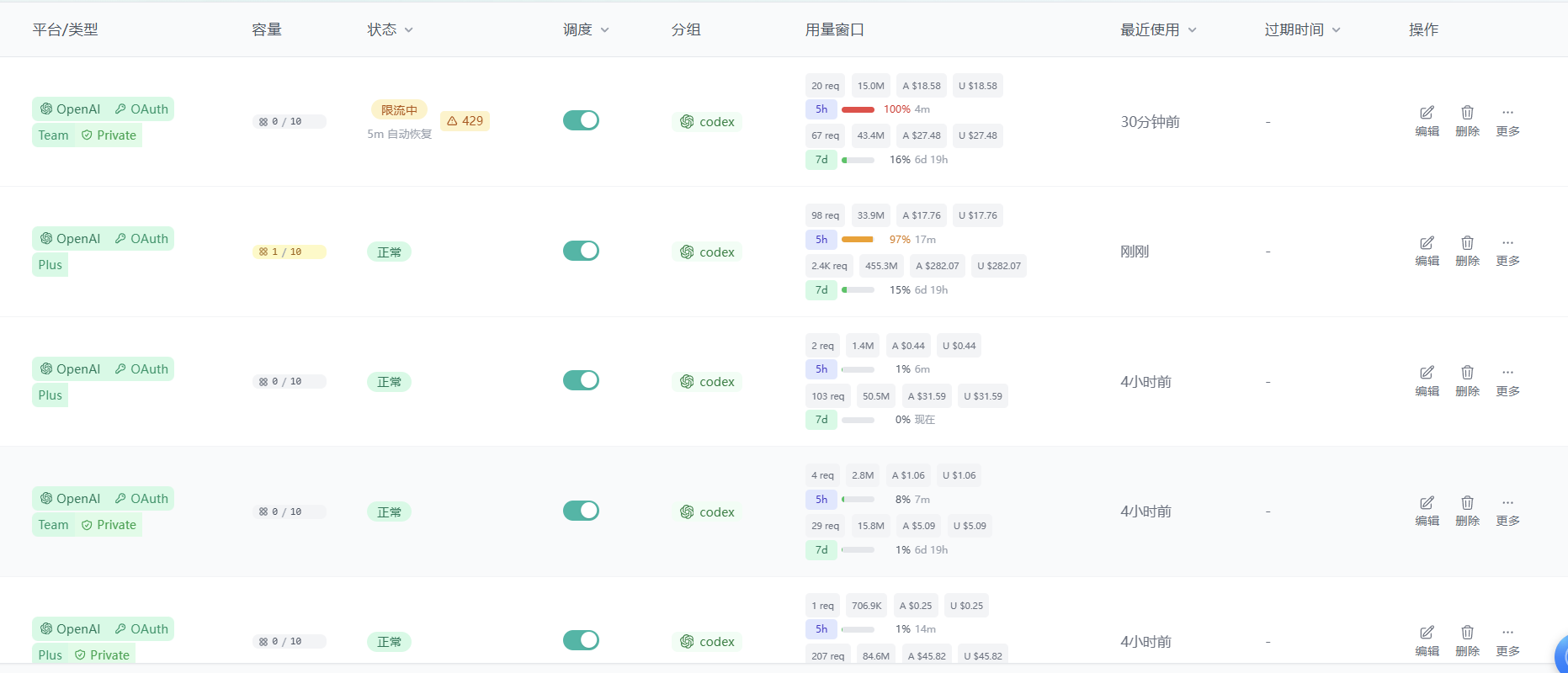Click the red 100% 5h usage bar
This screenshot has width=1568, height=673.
858,109
